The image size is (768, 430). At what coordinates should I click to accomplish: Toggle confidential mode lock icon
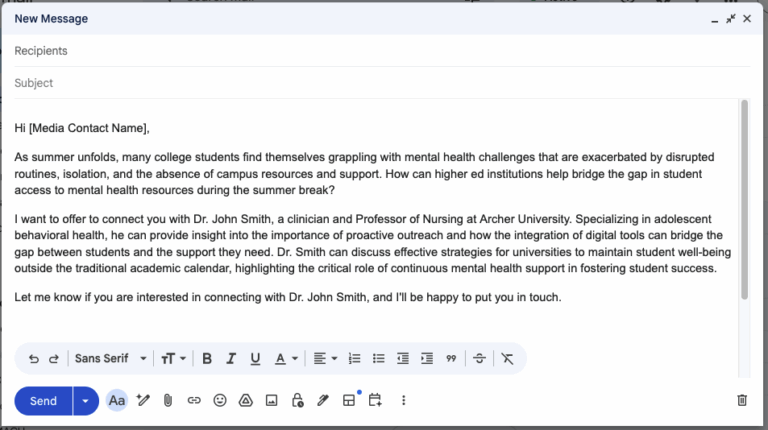point(297,401)
